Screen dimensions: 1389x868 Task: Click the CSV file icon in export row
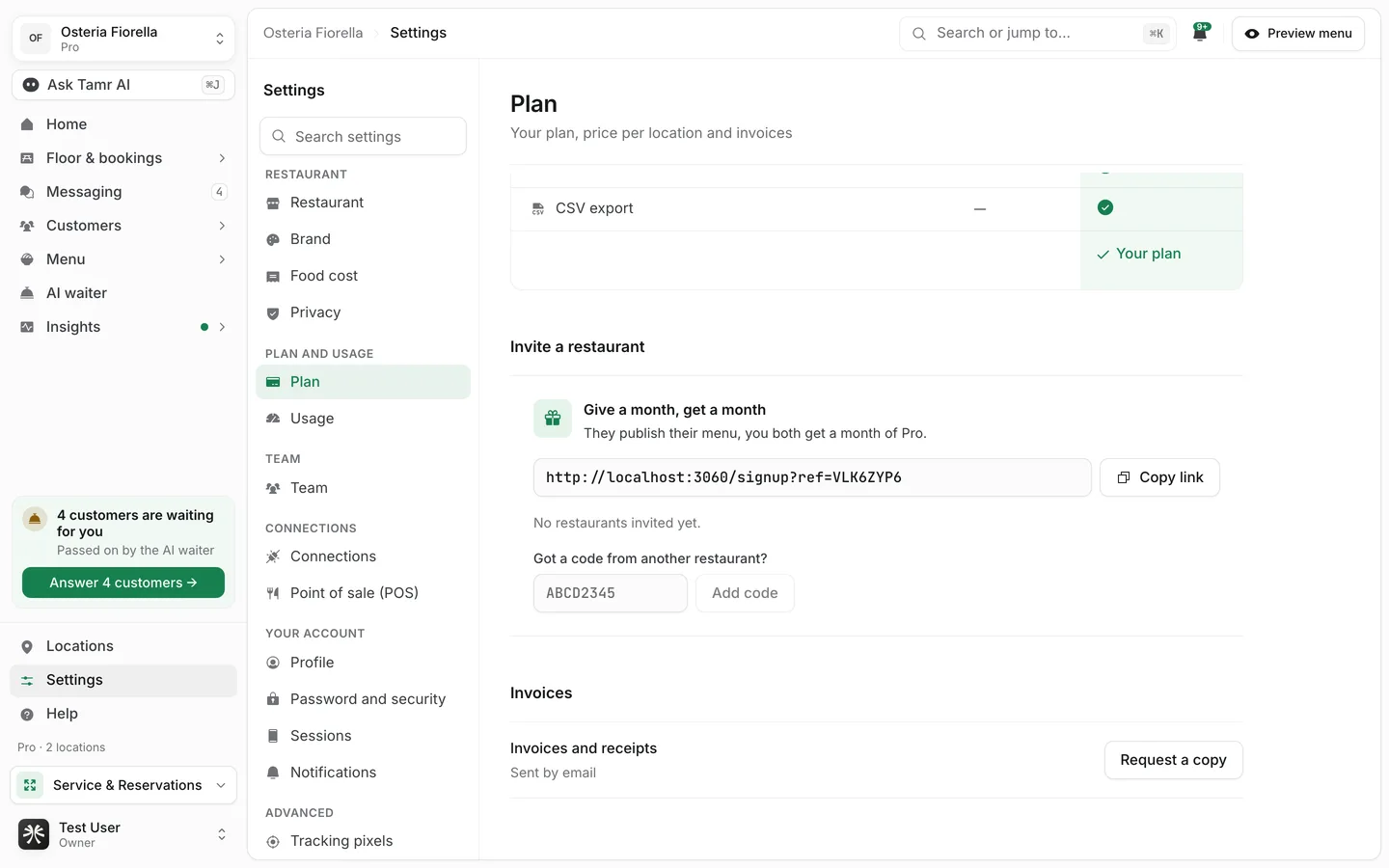pos(538,208)
